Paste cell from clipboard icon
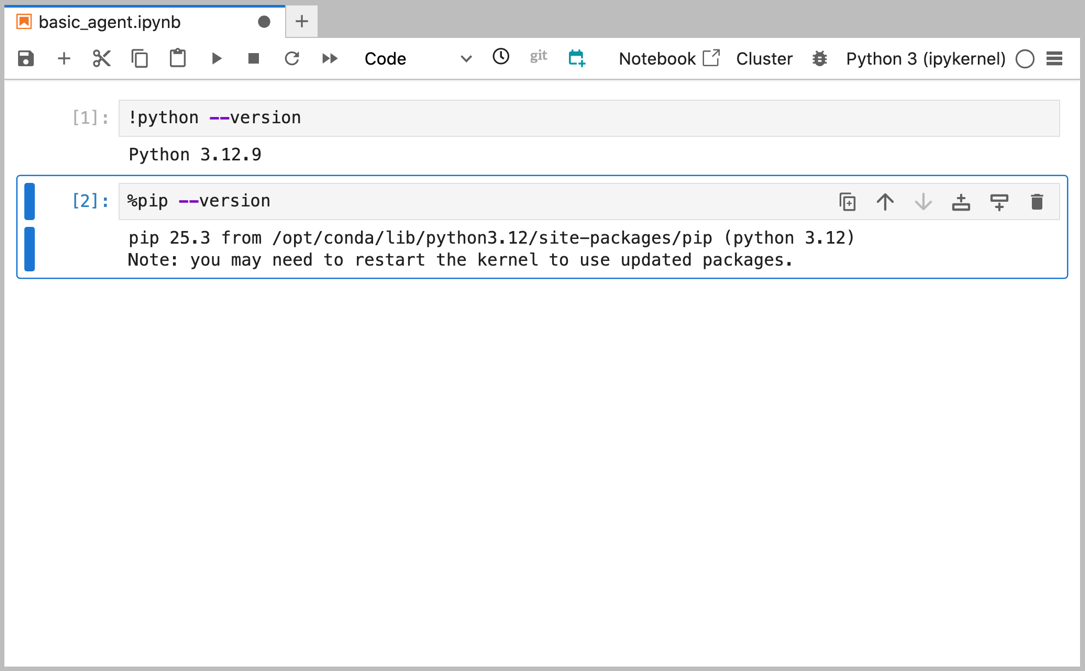1085x671 pixels. pyautogui.click(x=178, y=58)
